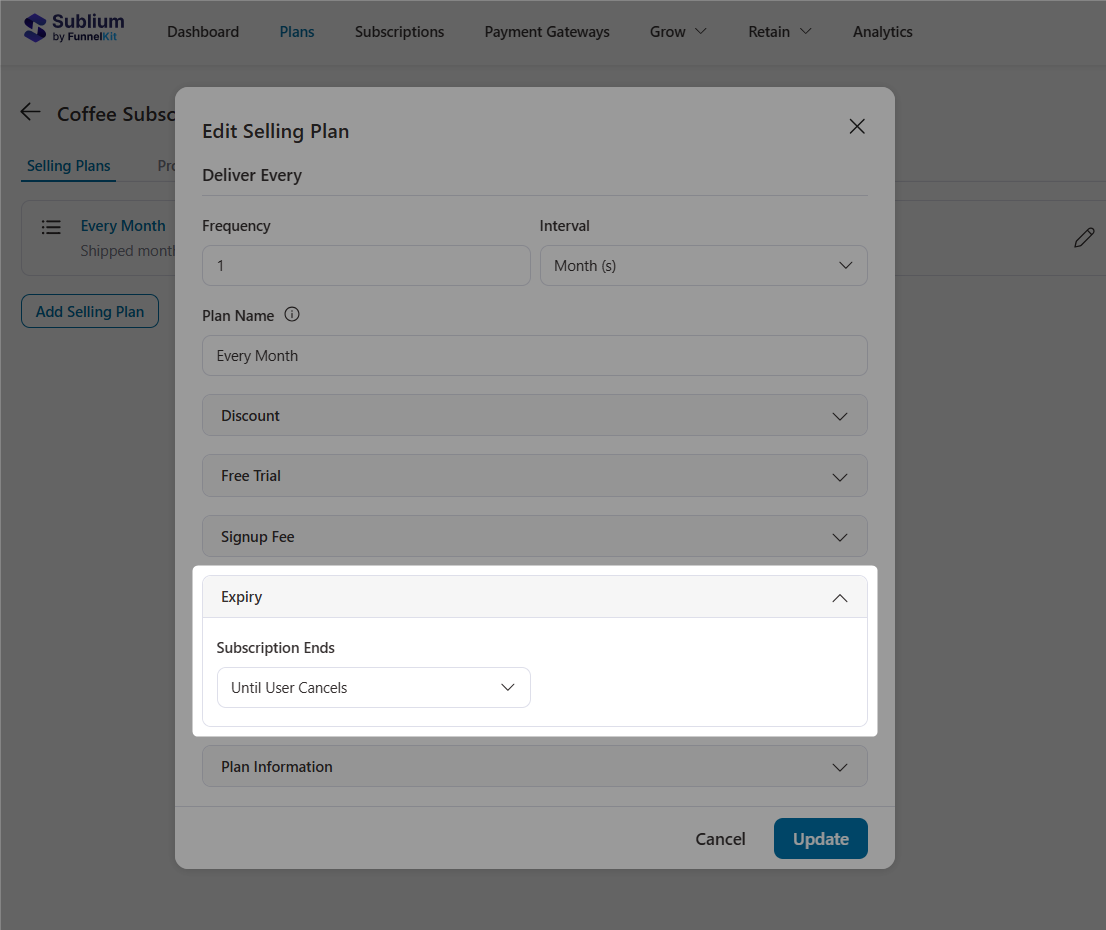Switch to the Selling Plans tab

[x=68, y=166]
